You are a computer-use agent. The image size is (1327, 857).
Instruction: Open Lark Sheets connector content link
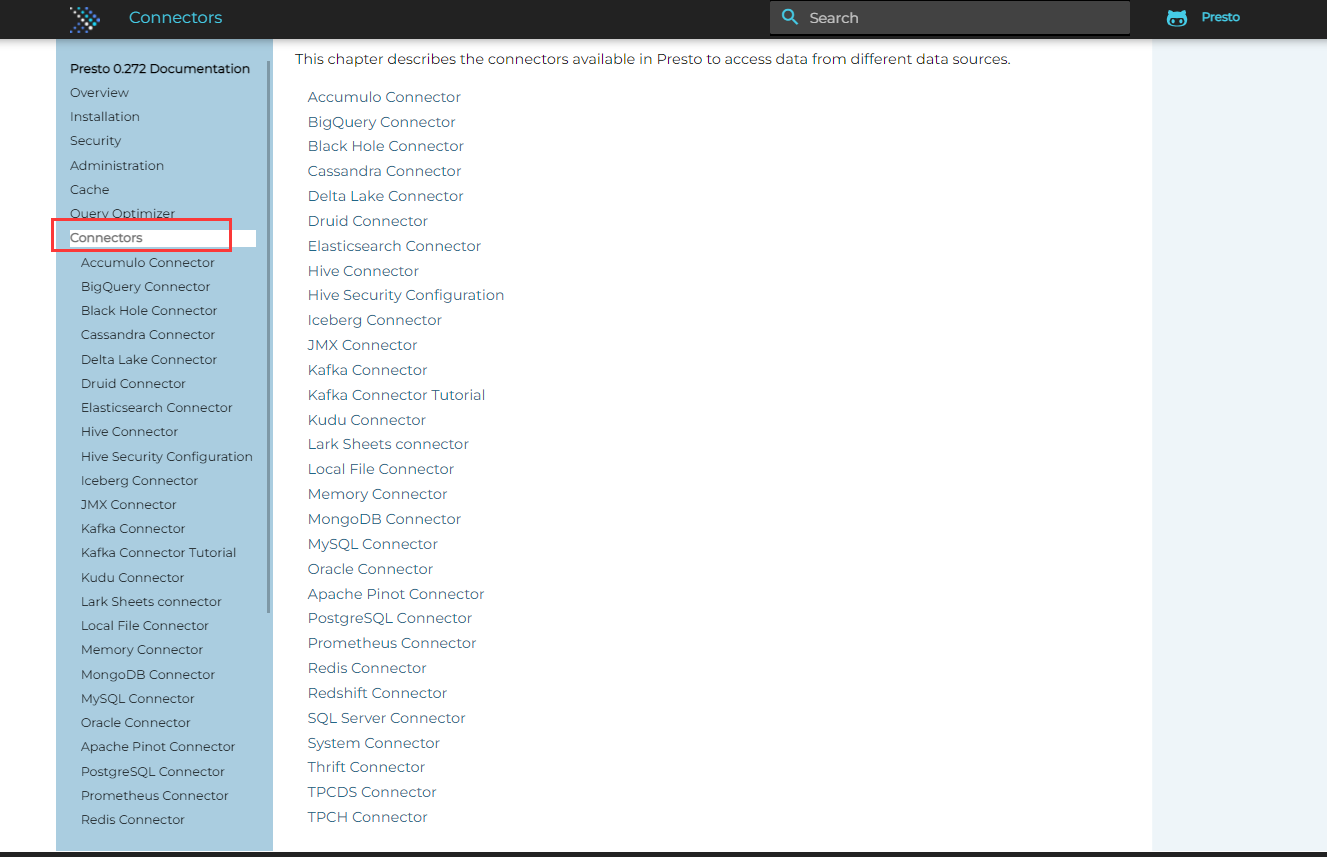388,444
